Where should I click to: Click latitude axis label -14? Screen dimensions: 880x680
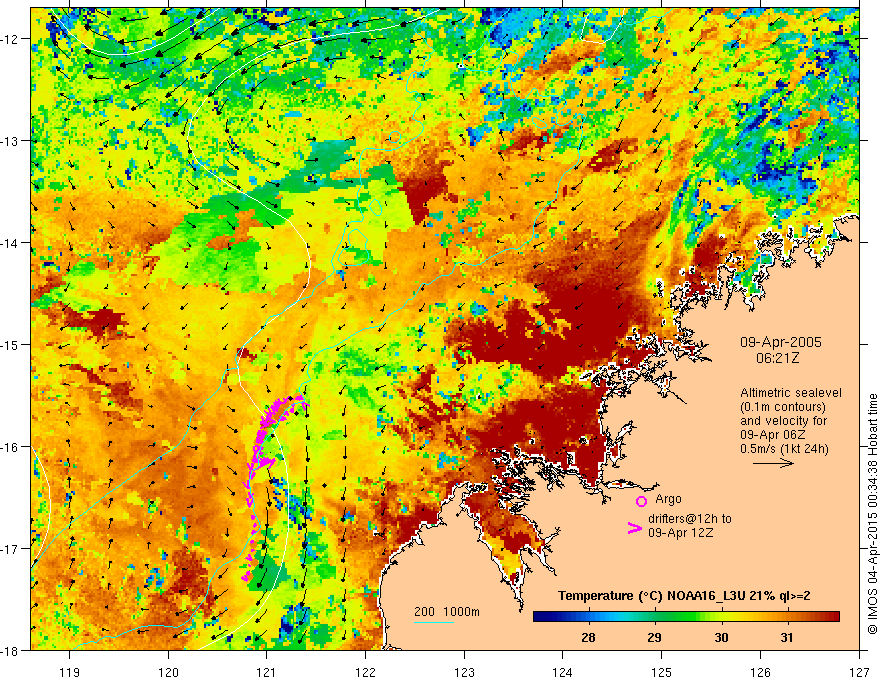[11, 243]
